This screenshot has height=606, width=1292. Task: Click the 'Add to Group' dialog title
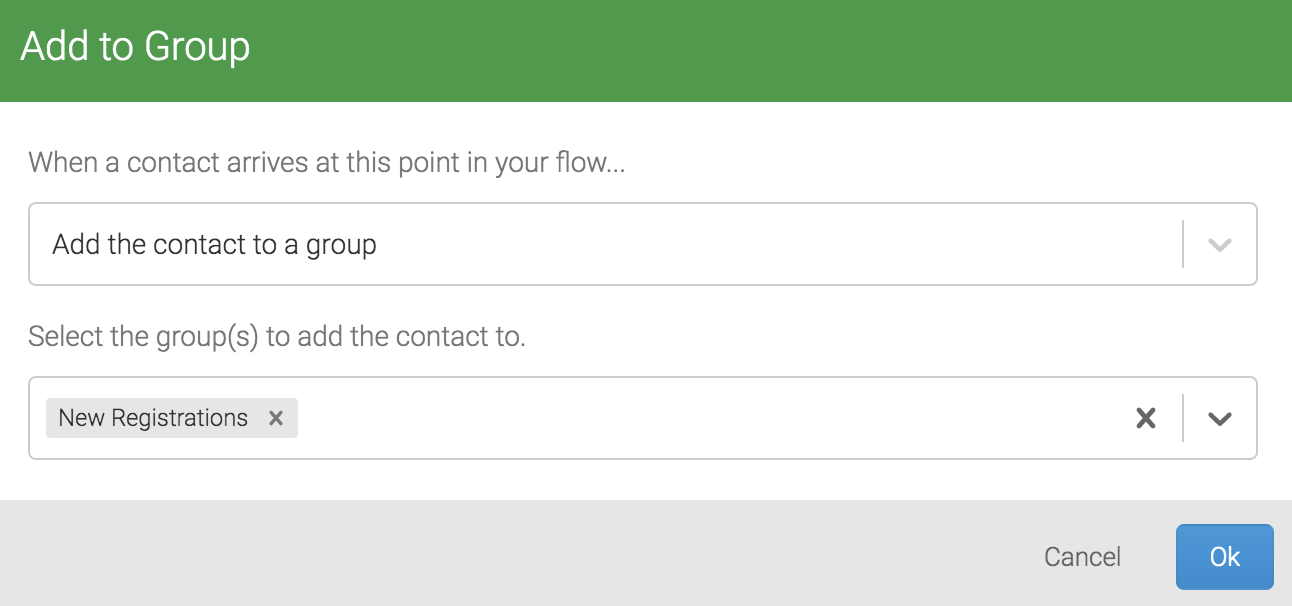(x=135, y=47)
